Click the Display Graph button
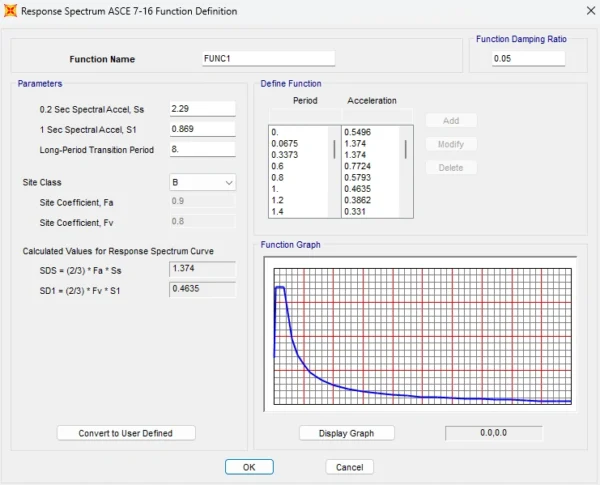This screenshot has height=485, width=600. (x=346, y=433)
